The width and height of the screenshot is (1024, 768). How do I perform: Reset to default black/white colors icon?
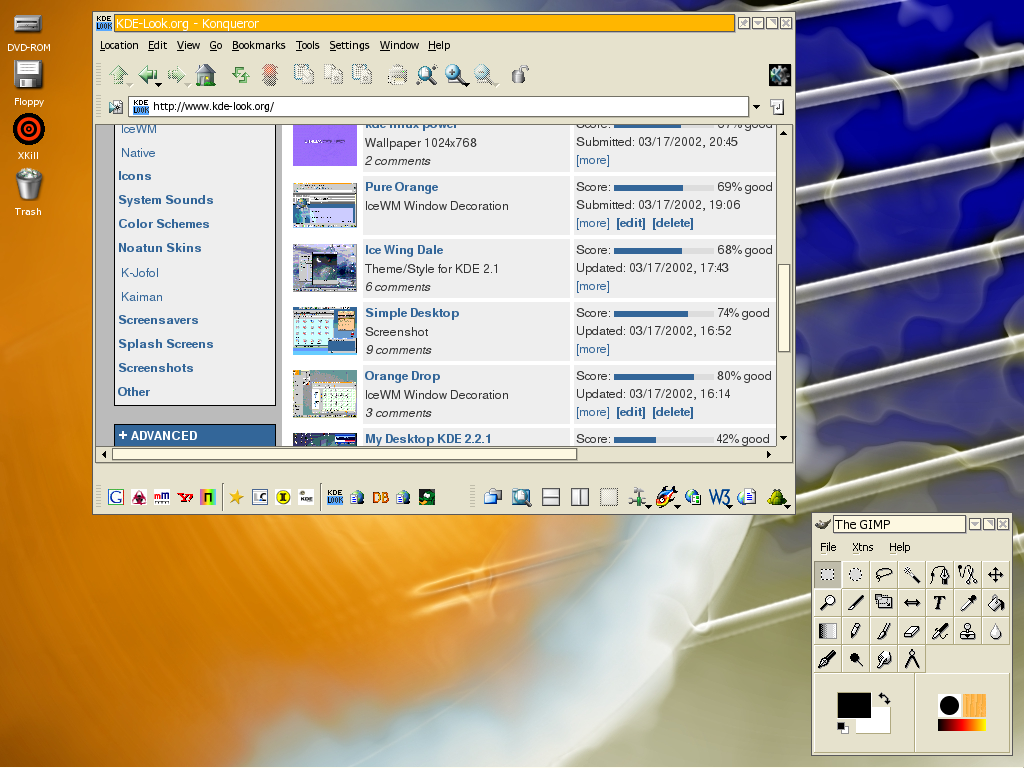point(842,728)
